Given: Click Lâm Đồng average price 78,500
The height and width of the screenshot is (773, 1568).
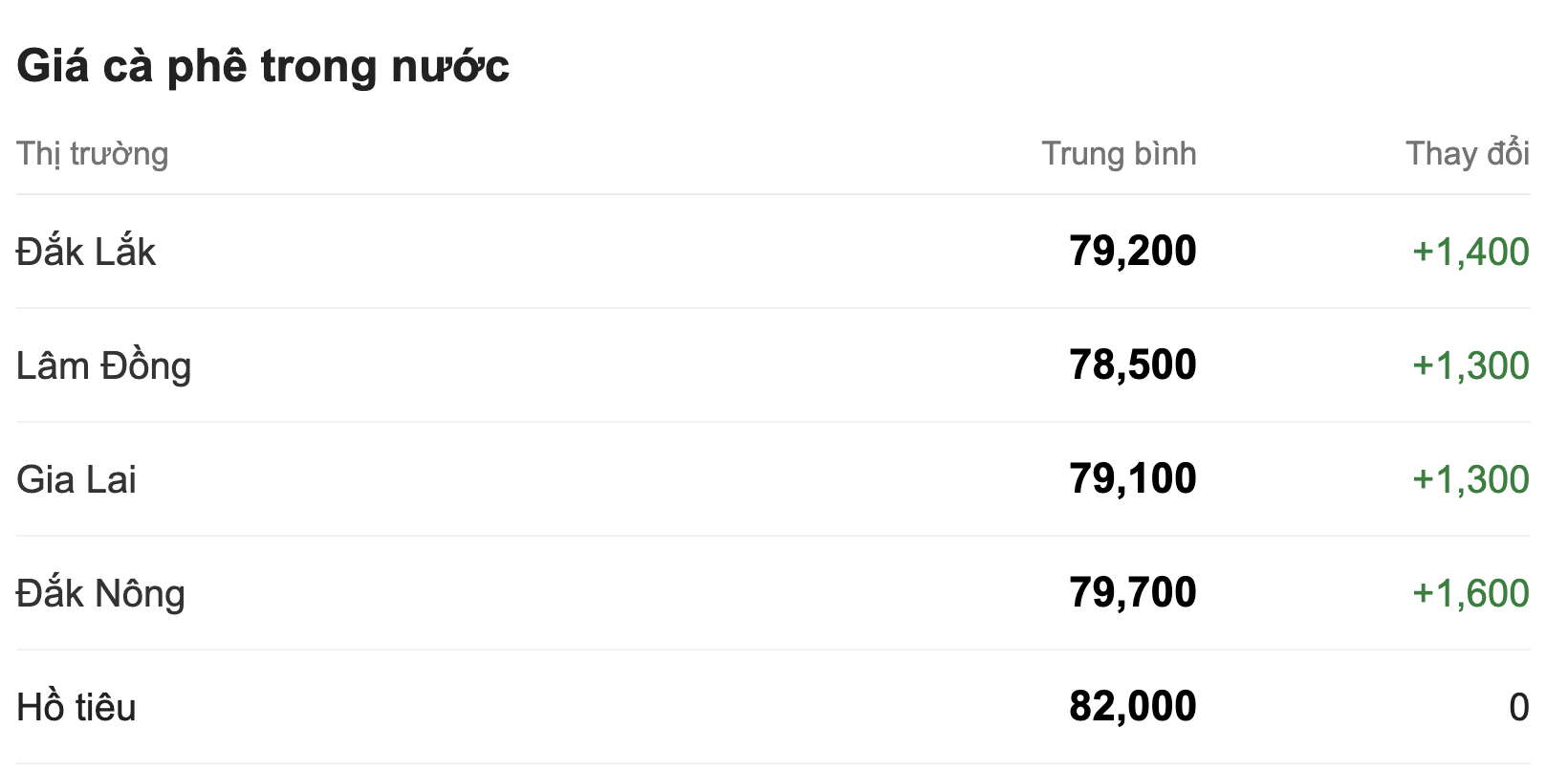Looking at the screenshot, I should coord(1132,365).
